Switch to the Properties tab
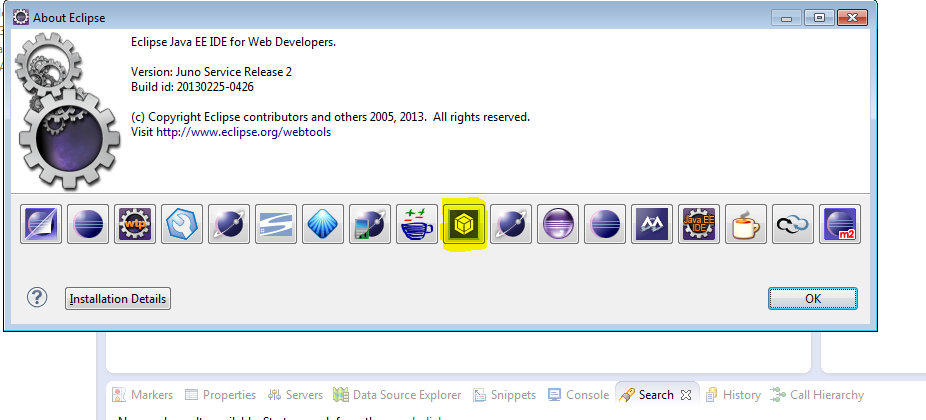 coord(221,395)
